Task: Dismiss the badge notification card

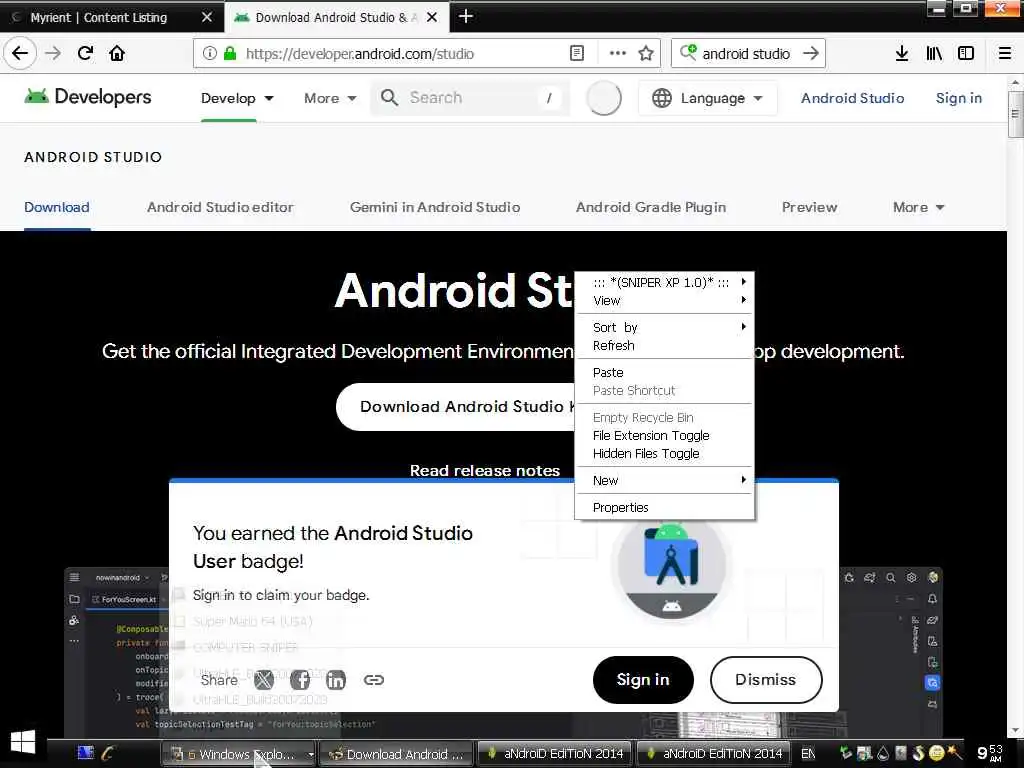Action: [765, 680]
